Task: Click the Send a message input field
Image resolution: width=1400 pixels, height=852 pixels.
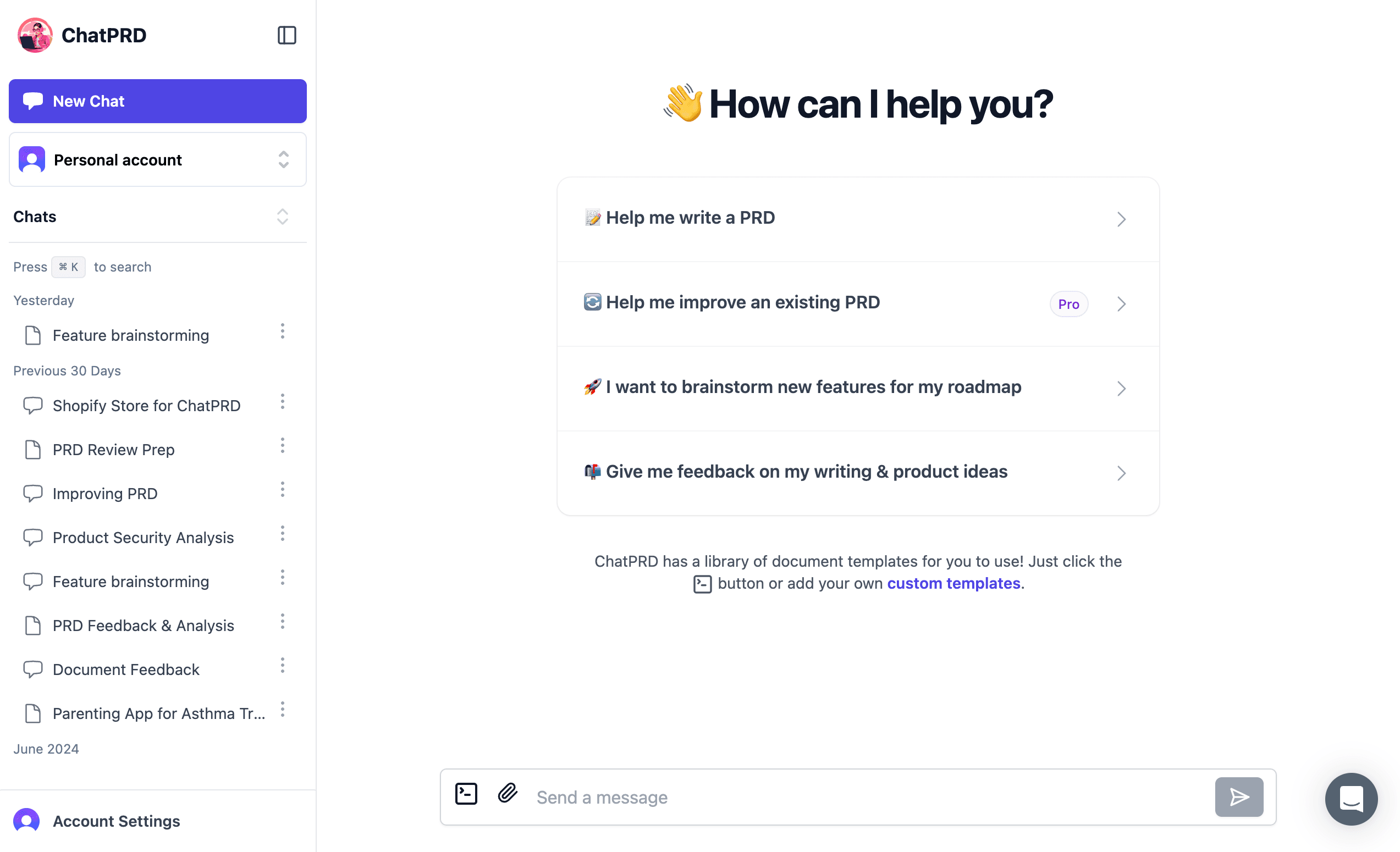Action: (x=869, y=798)
